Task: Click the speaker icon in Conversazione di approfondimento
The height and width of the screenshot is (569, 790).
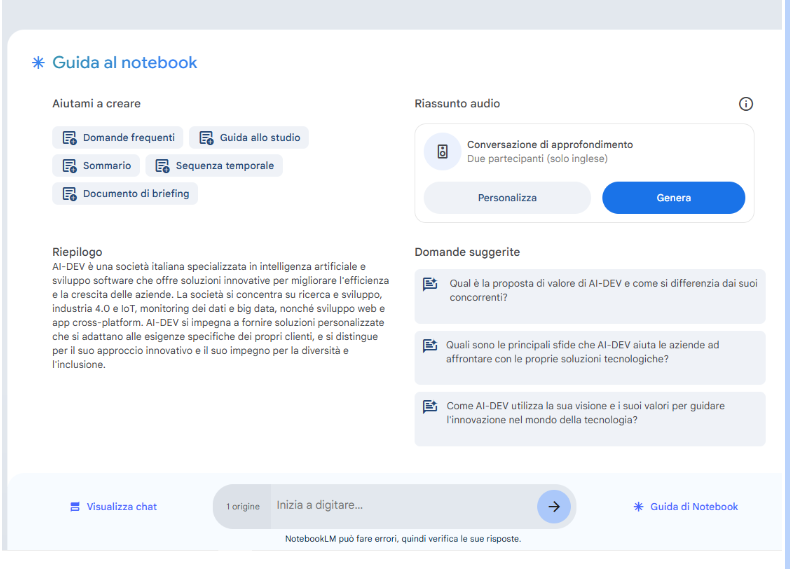Action: (442, 152)
